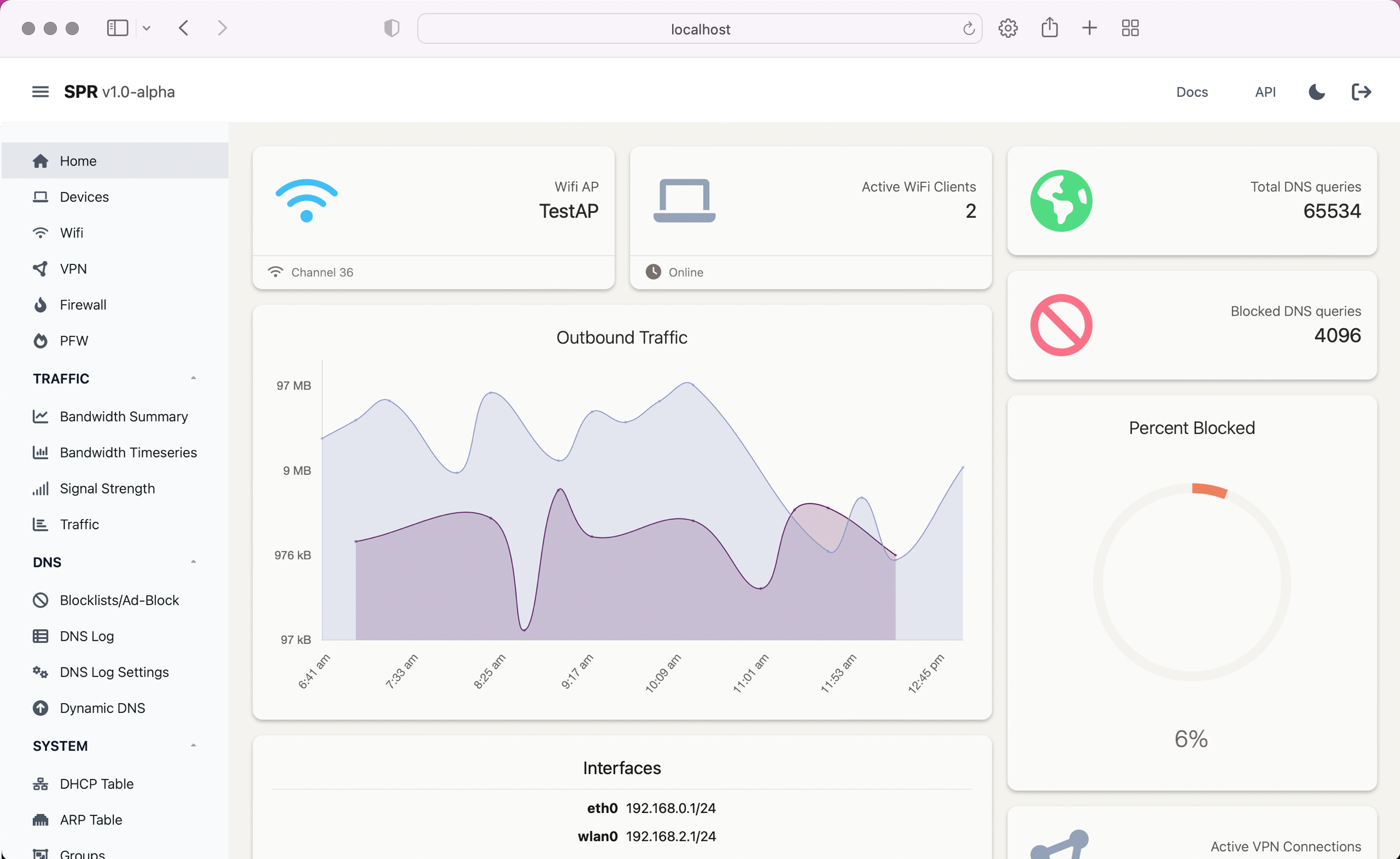1400x859 pixels.
Task: Click the logout icon in header
Action: pos(1361,91)
